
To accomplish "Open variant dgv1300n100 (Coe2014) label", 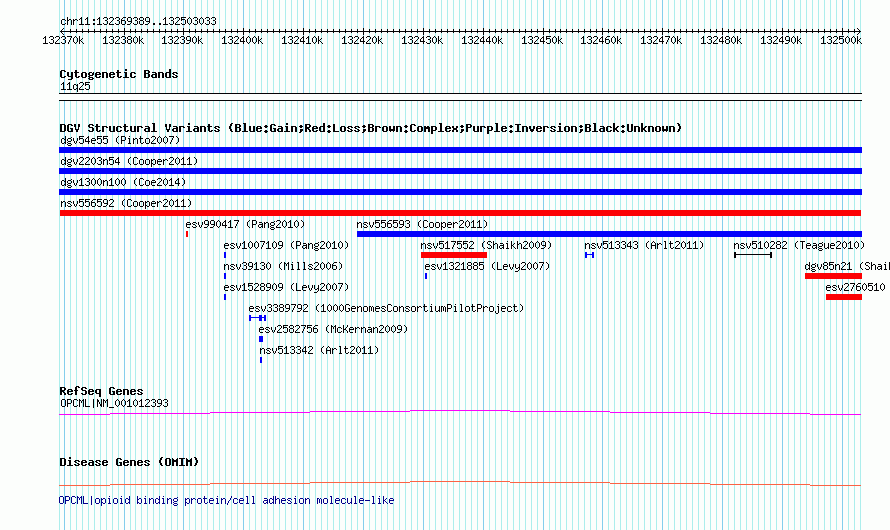I will (123, 182).
